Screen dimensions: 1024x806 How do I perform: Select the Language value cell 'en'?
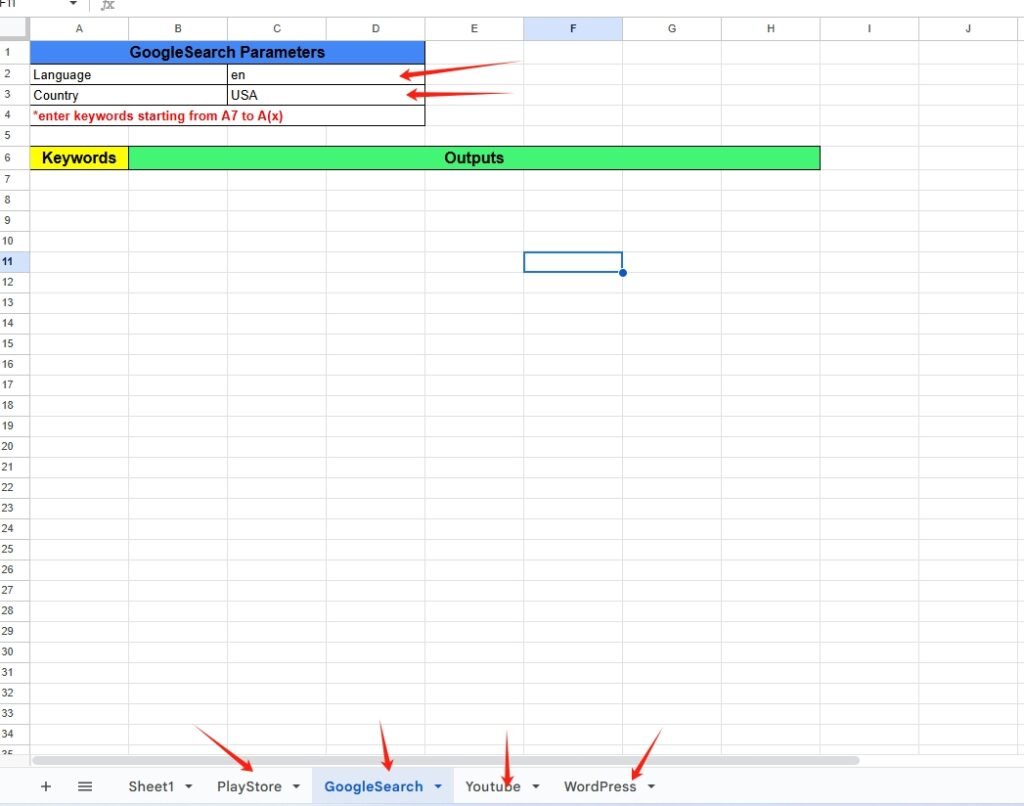[327, 74]
